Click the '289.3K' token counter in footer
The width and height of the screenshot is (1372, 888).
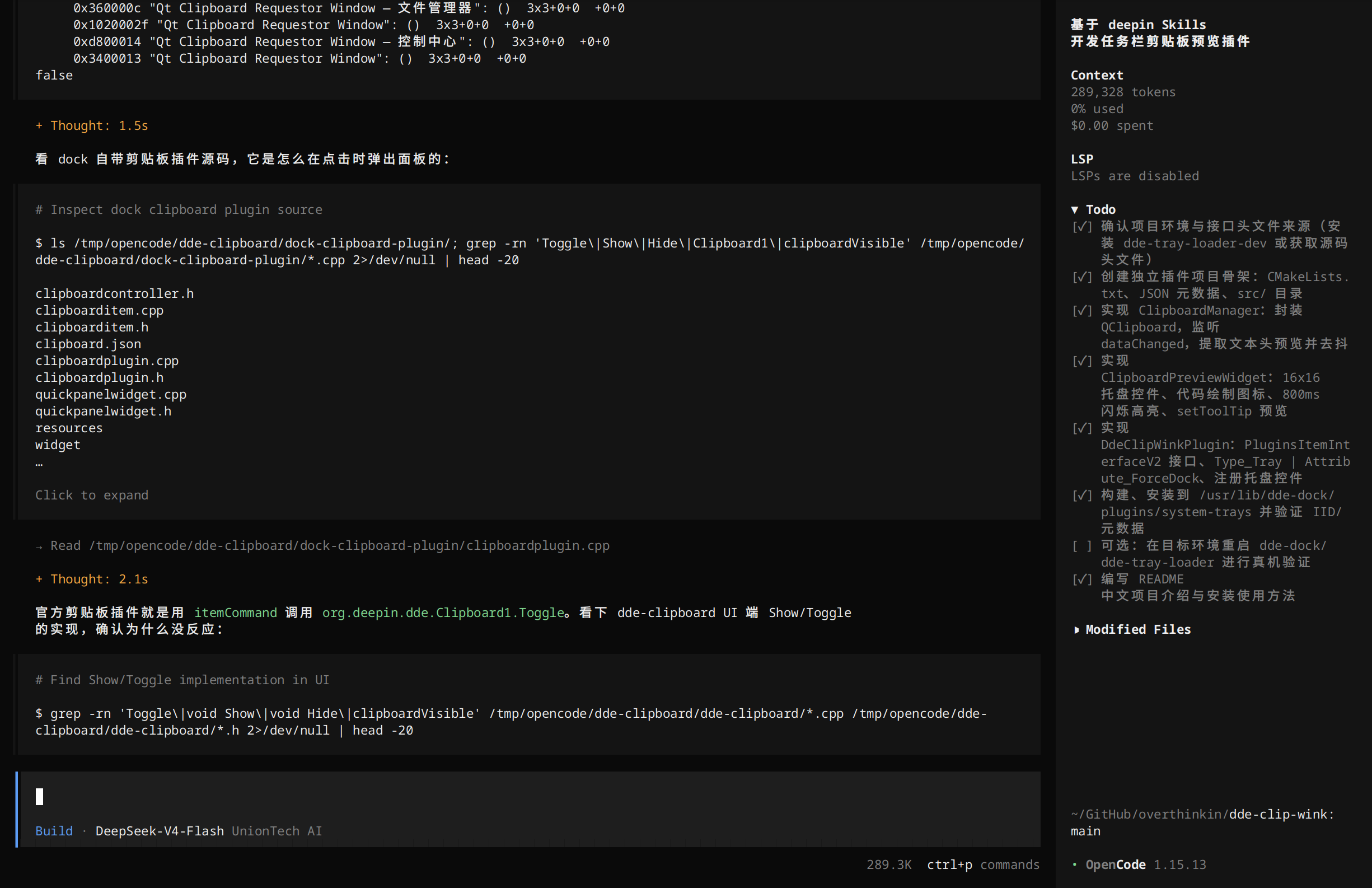tap(889, 864)
